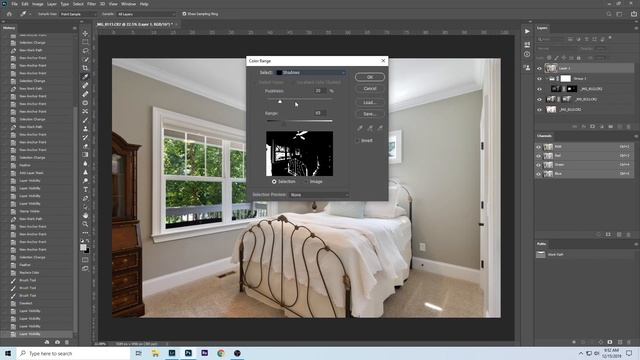Open the Channels panel menu
The width and height of the screenshot is (640, 360).
point(636,136)
